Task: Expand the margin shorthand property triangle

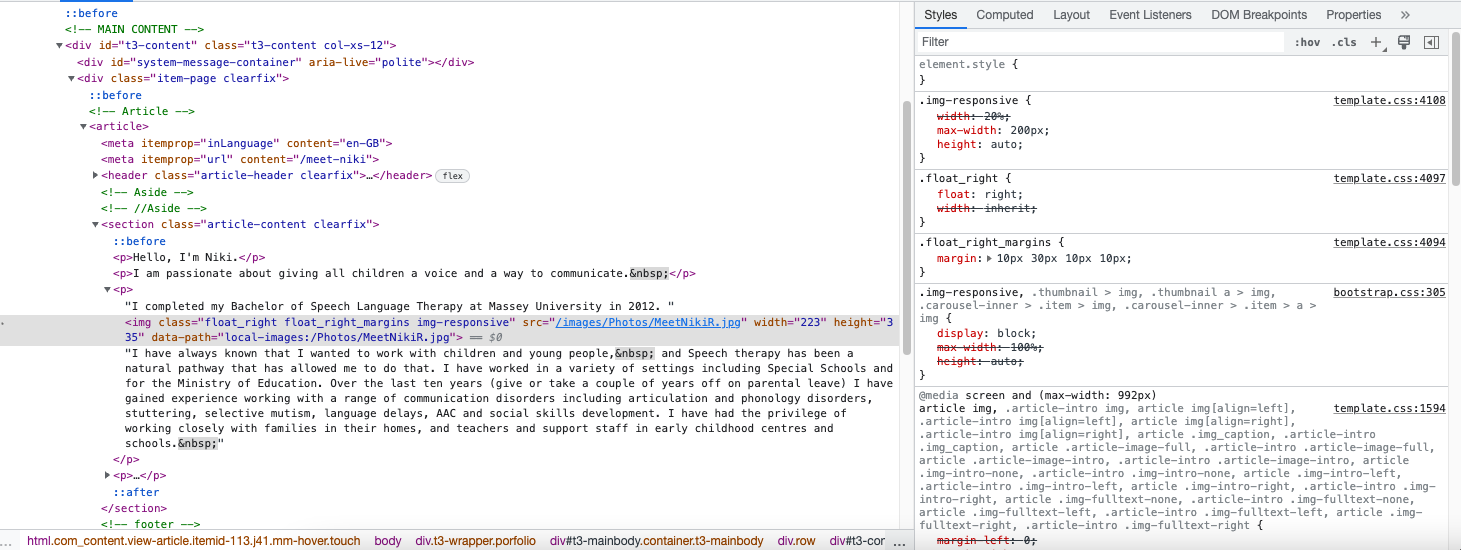Action: pyautogui.click(x=990, y=258)
